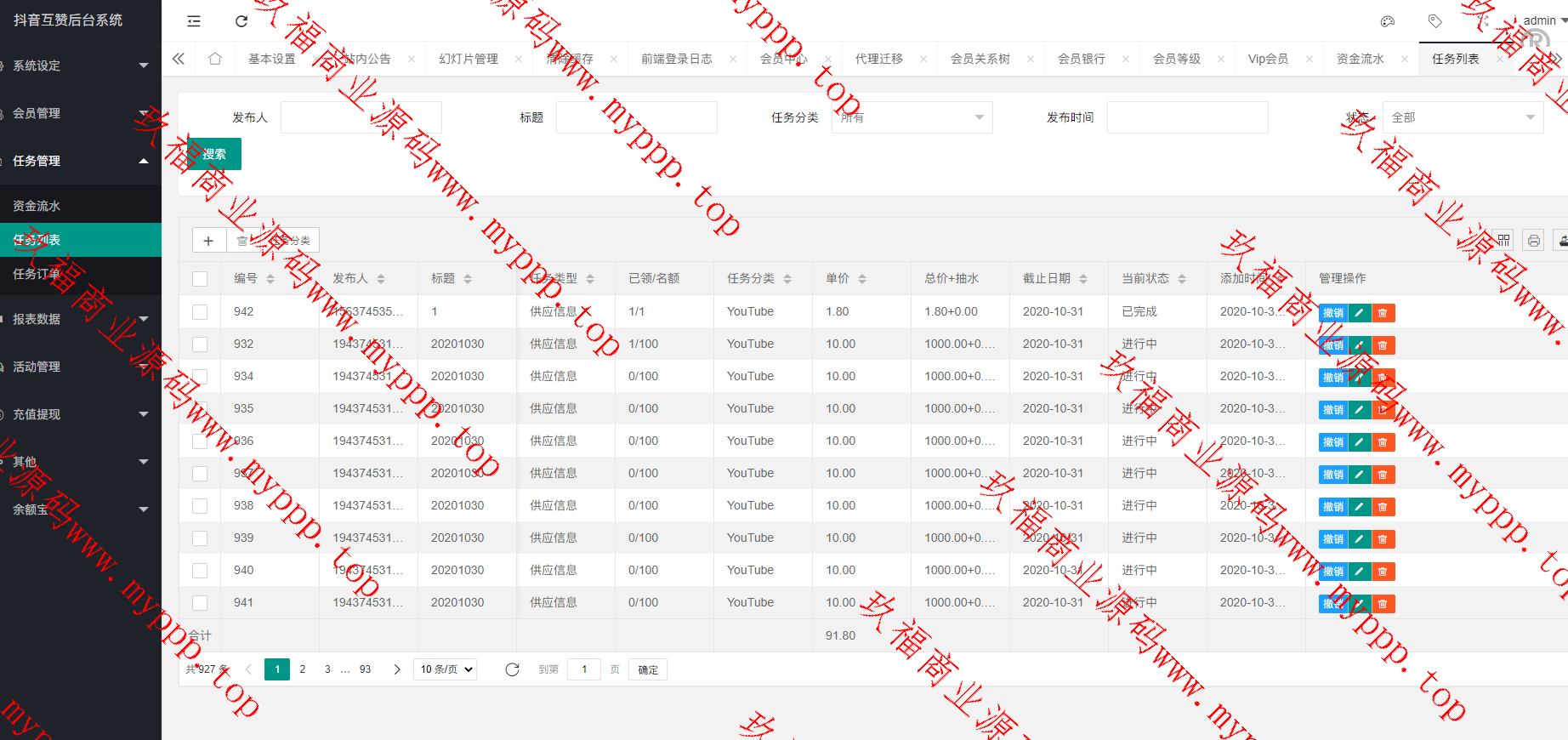Click the green 搜索 button

(x=214, y=154)
